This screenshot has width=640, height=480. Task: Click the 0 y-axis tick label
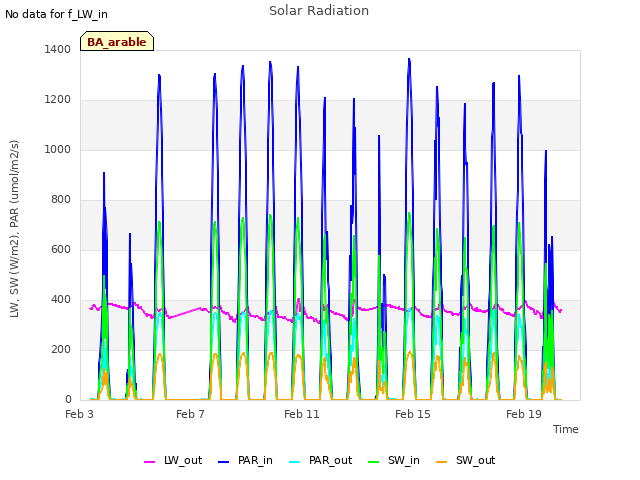coord(68,400)
